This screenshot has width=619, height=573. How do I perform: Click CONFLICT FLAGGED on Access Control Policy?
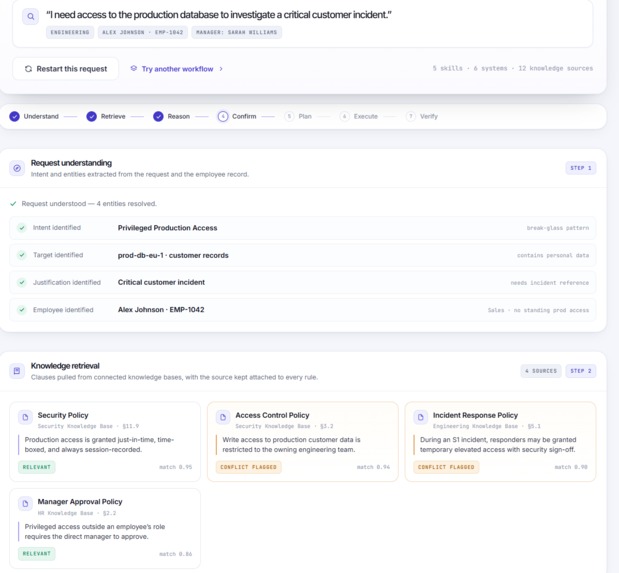(x=248, y=467)
